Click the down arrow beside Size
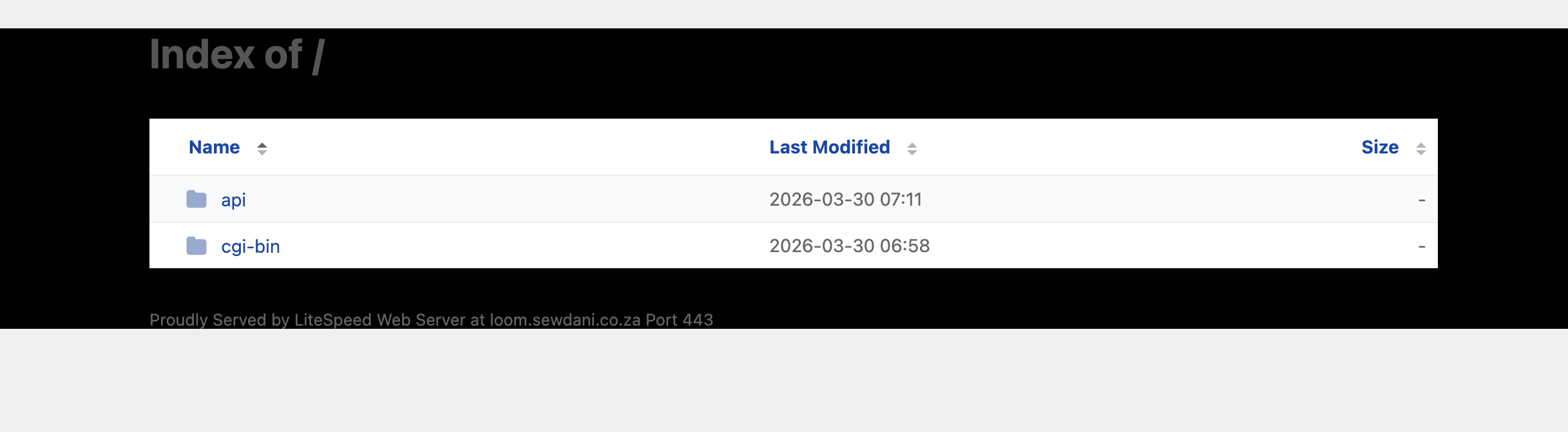This screenshot has height=432, width=1568. coord(1421,153)
